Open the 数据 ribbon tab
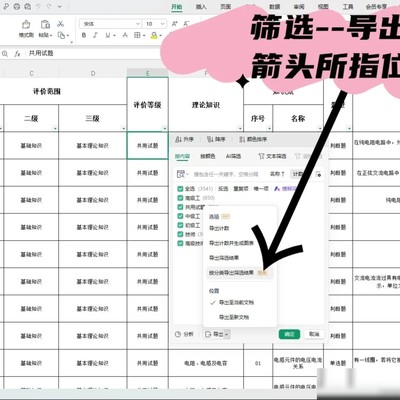Viewport: 400px width, 400px height. 274,7
